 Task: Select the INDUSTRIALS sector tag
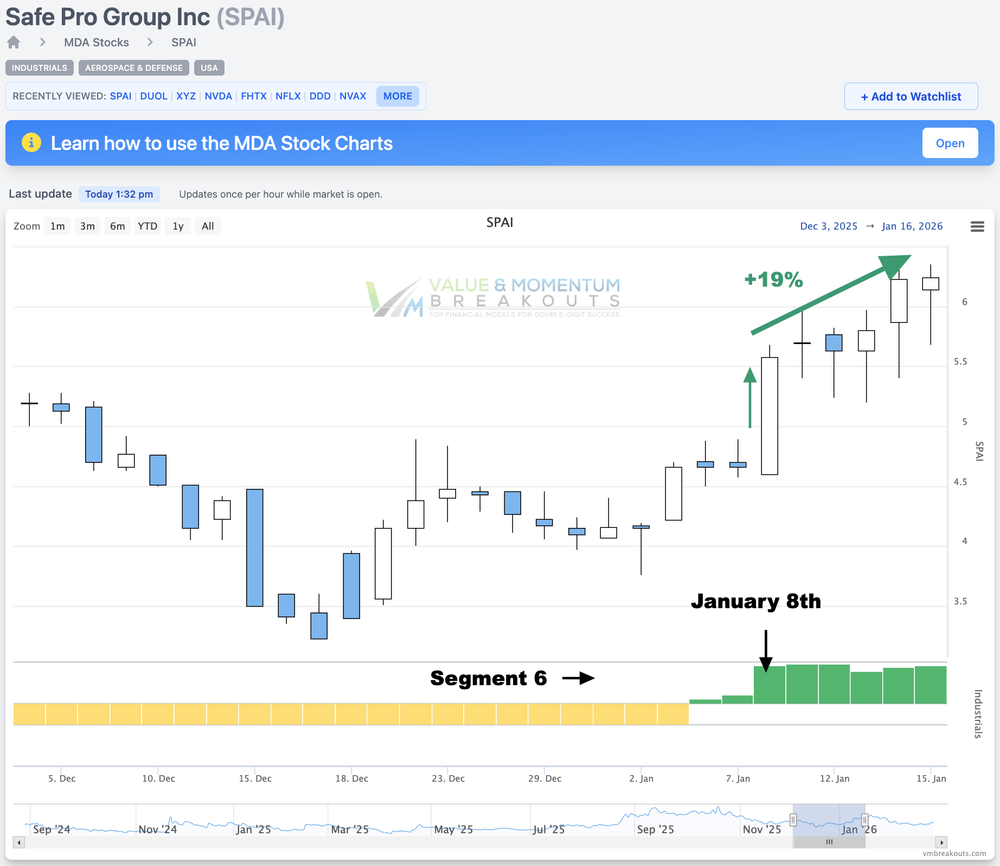[x=40, y=68]
